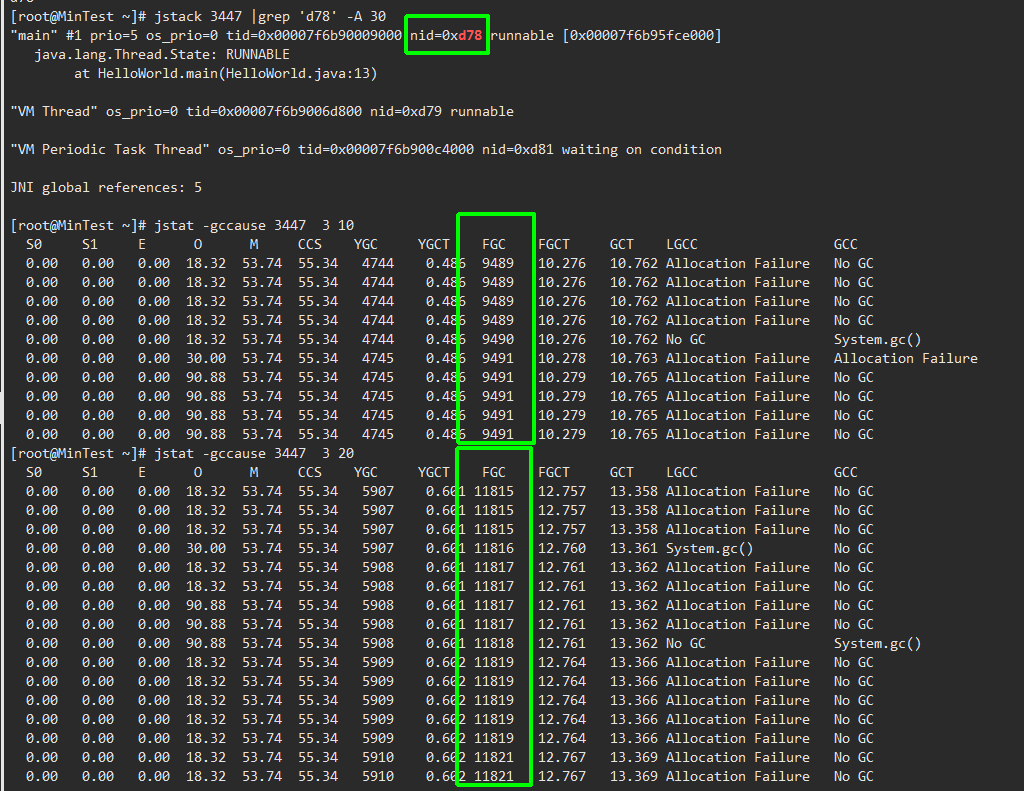The width and height of the screenshot is (1024, 791).
Task: Click nid=0xd79 in the VM Thread line
Action: [x=406, y=111]
